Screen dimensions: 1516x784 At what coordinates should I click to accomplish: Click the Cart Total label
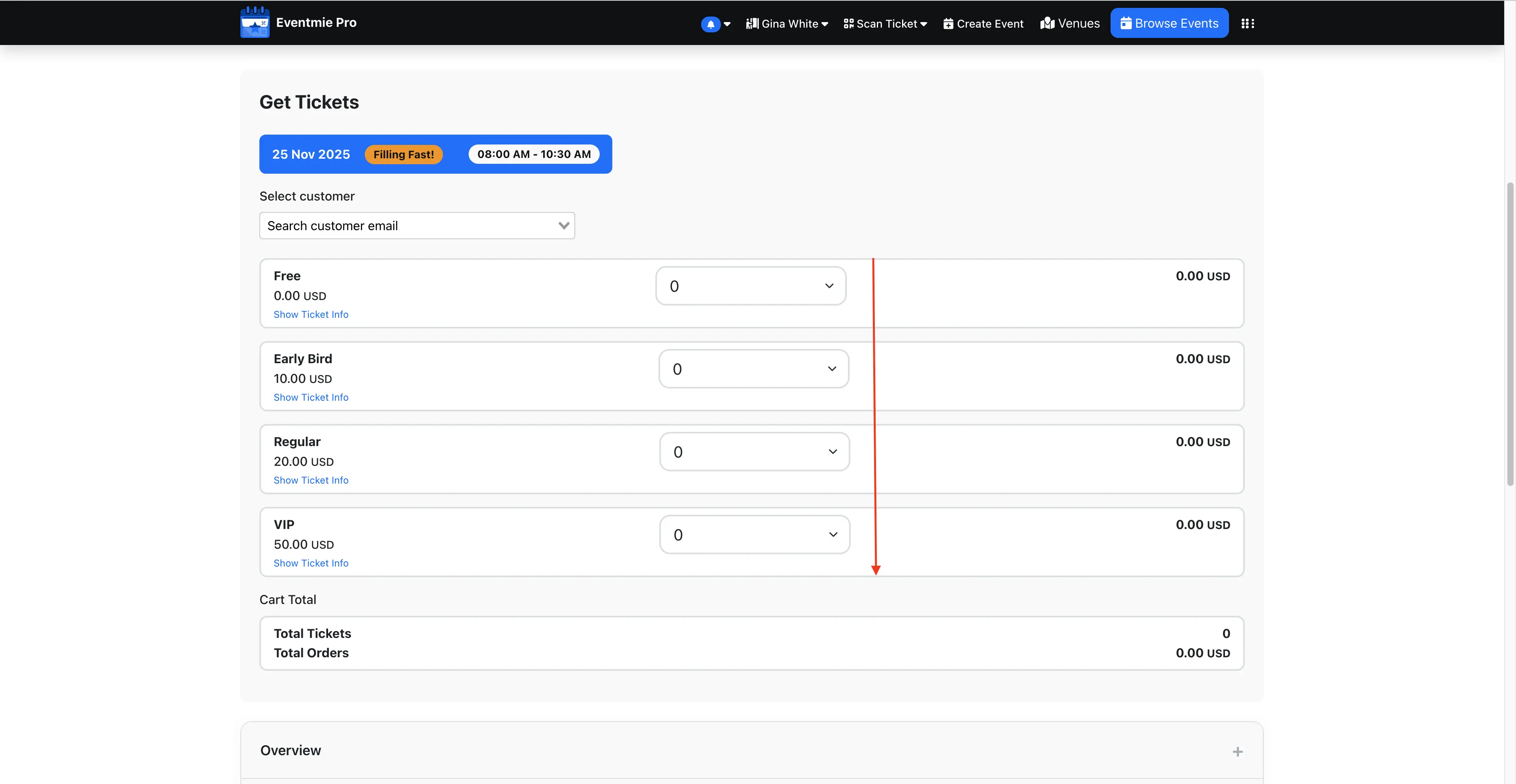point(288,599)
